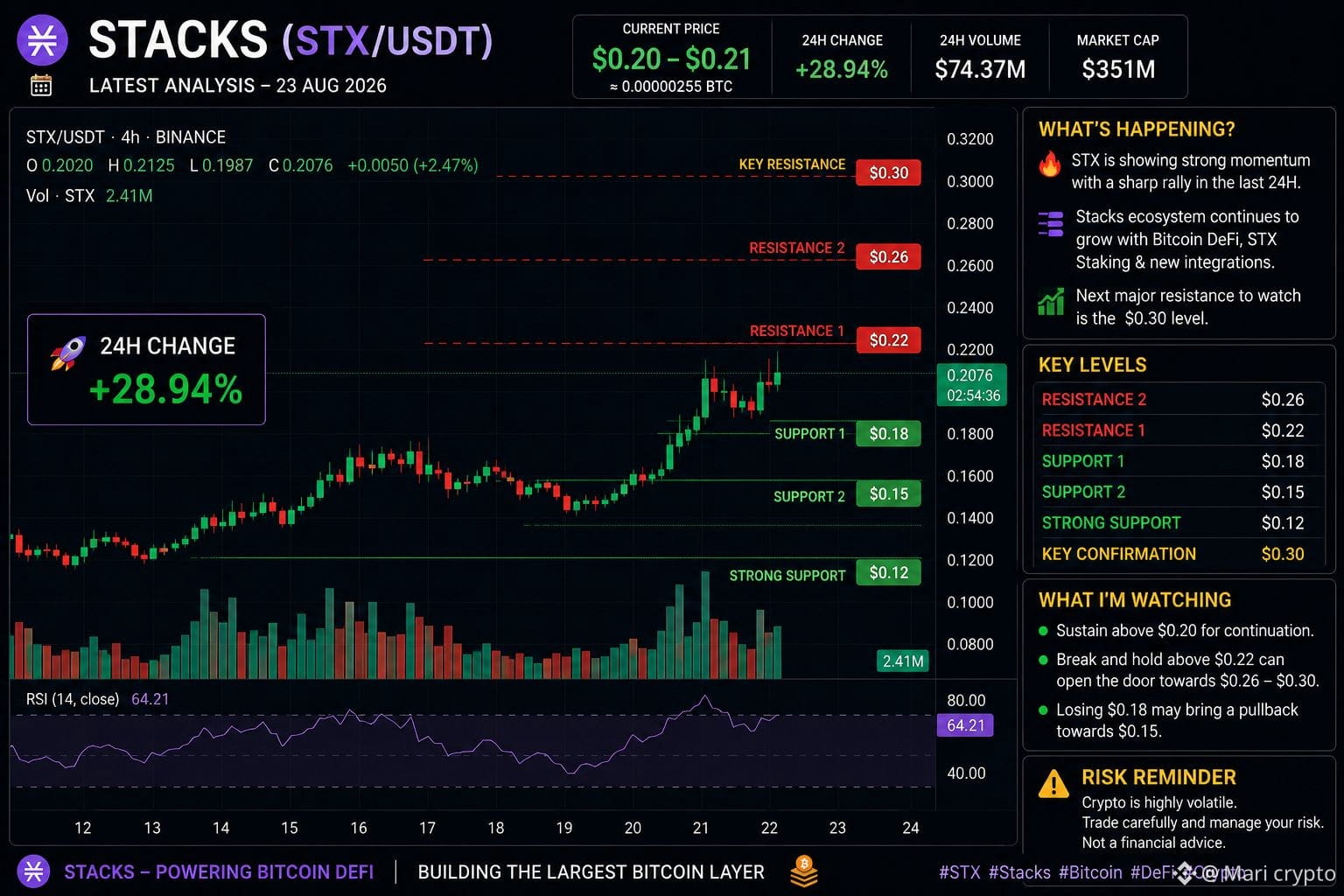Viewport: 1344px width, 896px height.
Task: Click the STACKS – POWERING BITCOIN DEFI footer text
Action: pyautogui.click(x=219, y=872)
